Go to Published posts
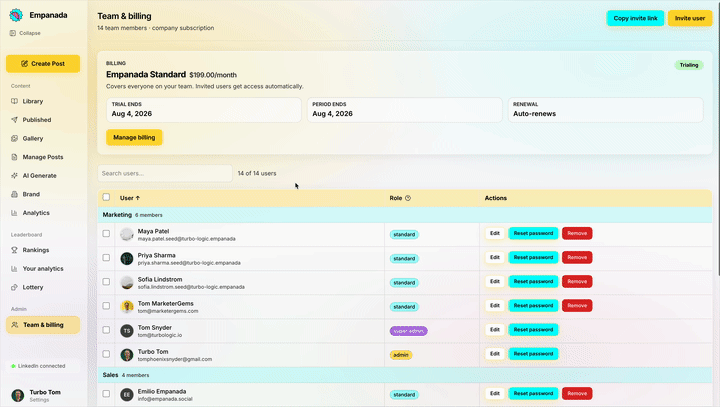The image size is (720, 407). point(43,119)
